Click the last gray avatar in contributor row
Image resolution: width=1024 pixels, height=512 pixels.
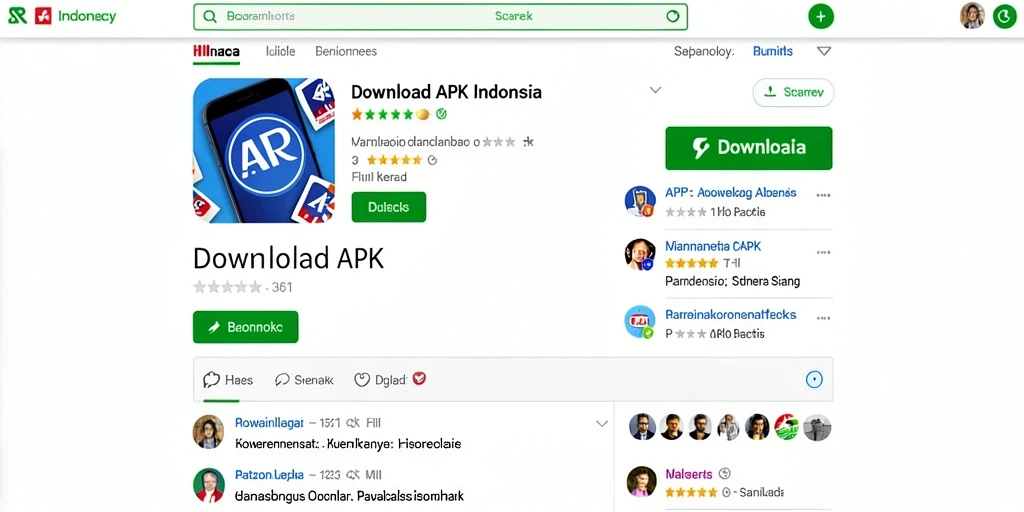(x=817, y=427)
